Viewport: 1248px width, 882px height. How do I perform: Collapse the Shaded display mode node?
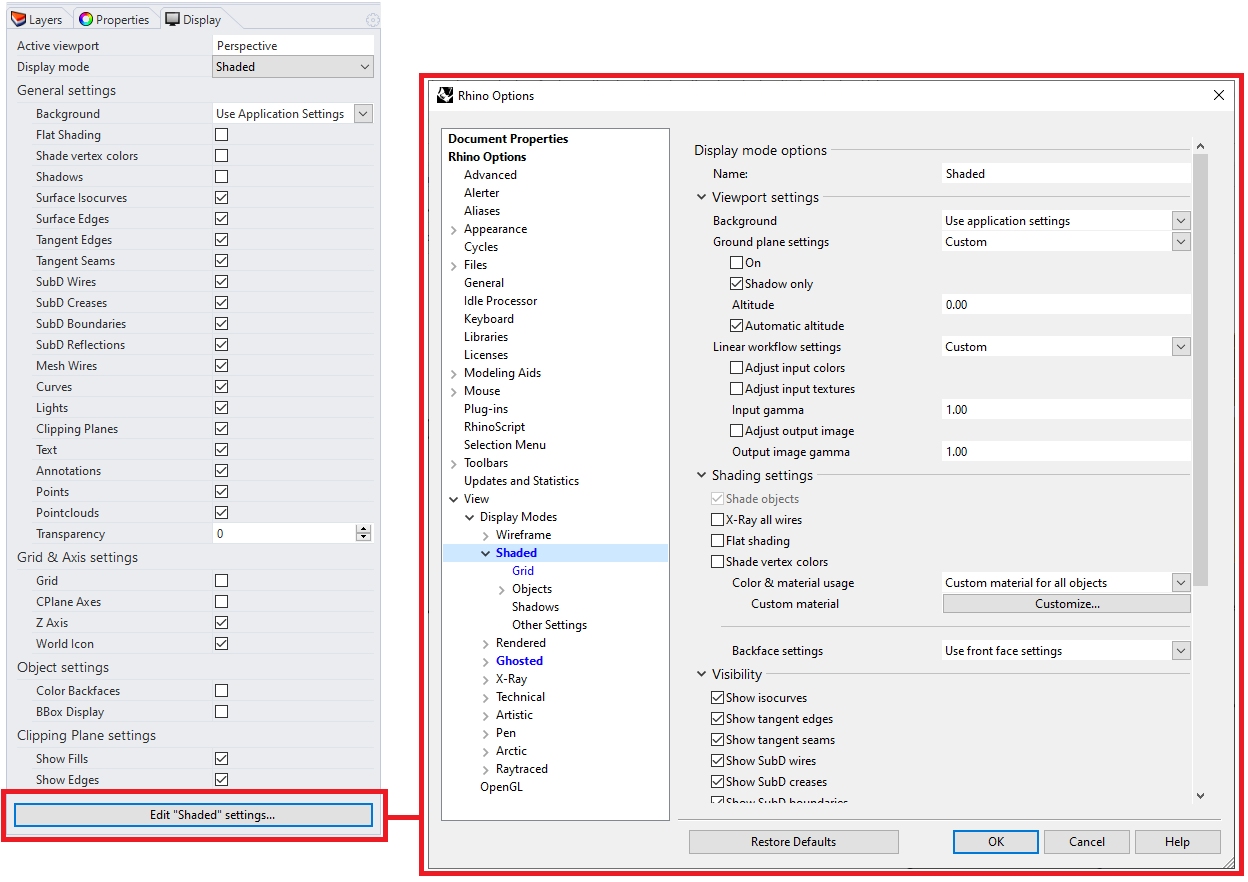click(486, 553)
